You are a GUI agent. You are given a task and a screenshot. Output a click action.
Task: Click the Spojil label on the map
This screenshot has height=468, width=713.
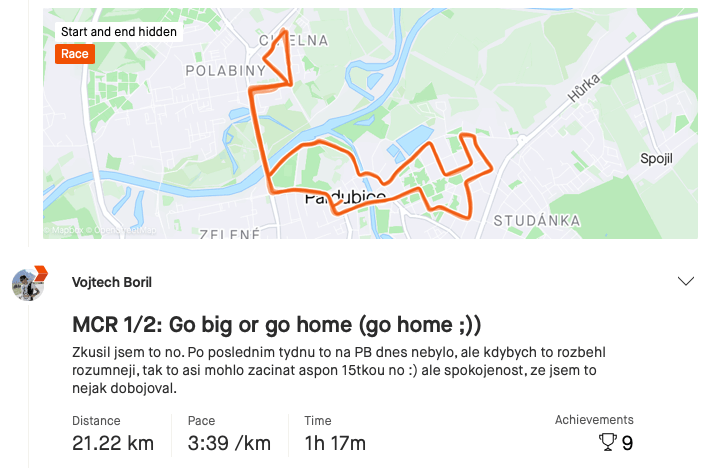pos(657,159)
